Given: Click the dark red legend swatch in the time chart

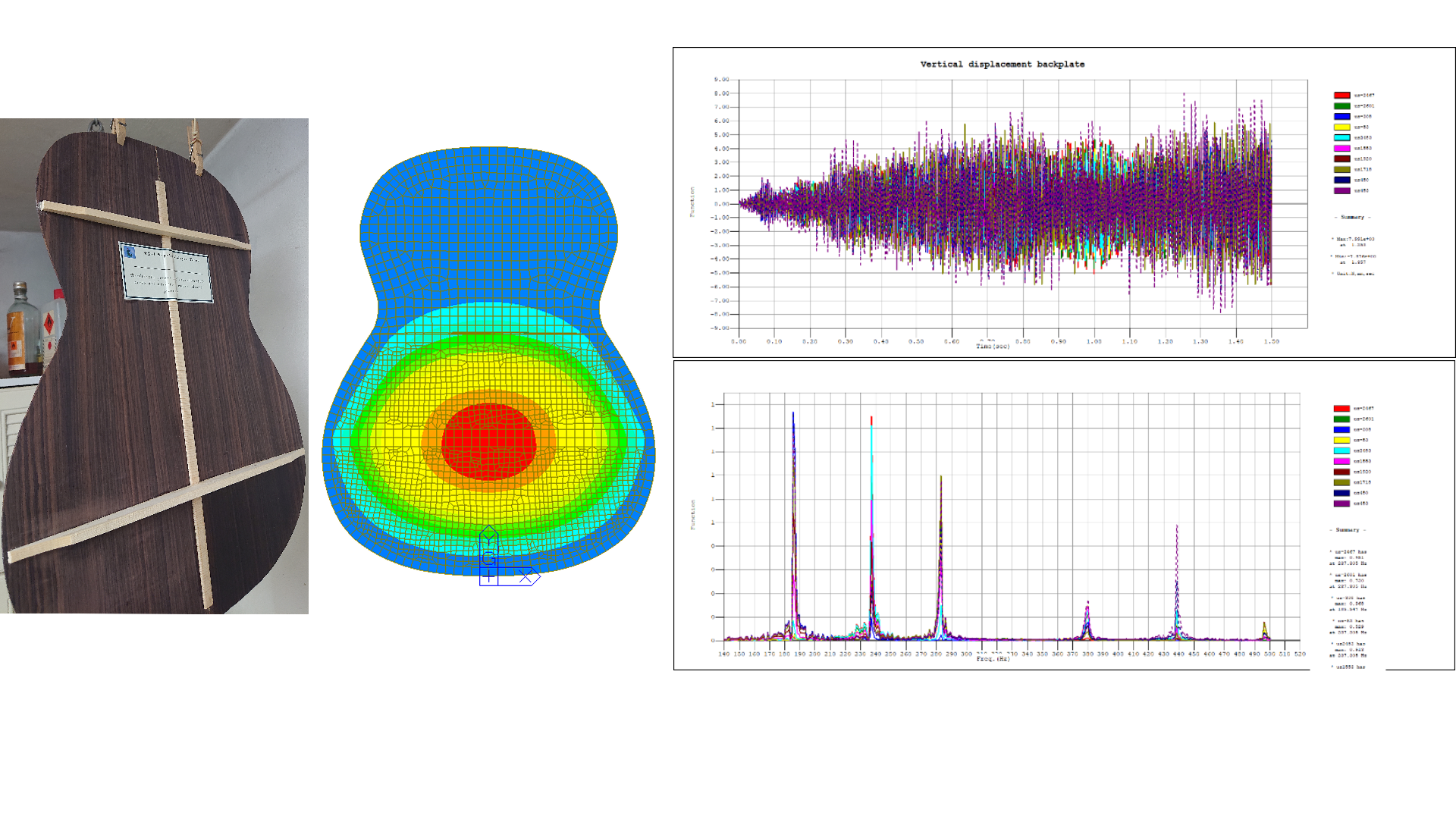Looking at the screenshot, I should pyautogui.click(x=1341, y=159).
